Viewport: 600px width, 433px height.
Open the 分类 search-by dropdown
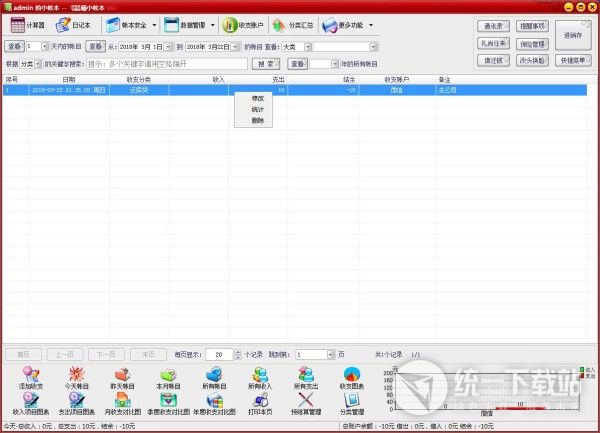(38, 64)
